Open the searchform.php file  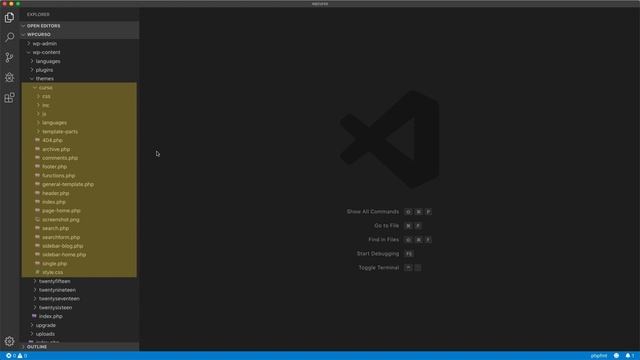(80, 237)
